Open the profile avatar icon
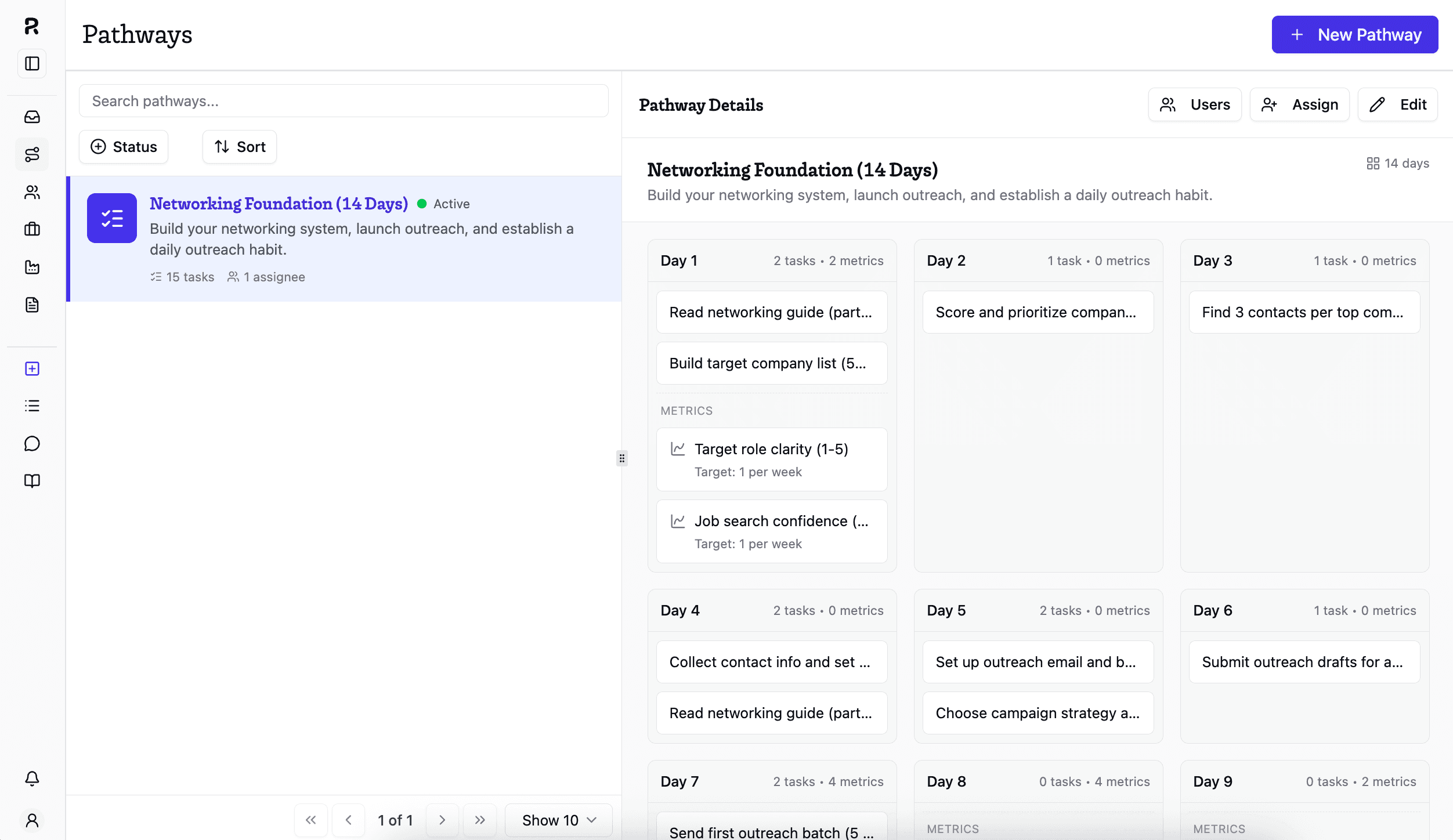1453x840 pixels. (32, 820)
